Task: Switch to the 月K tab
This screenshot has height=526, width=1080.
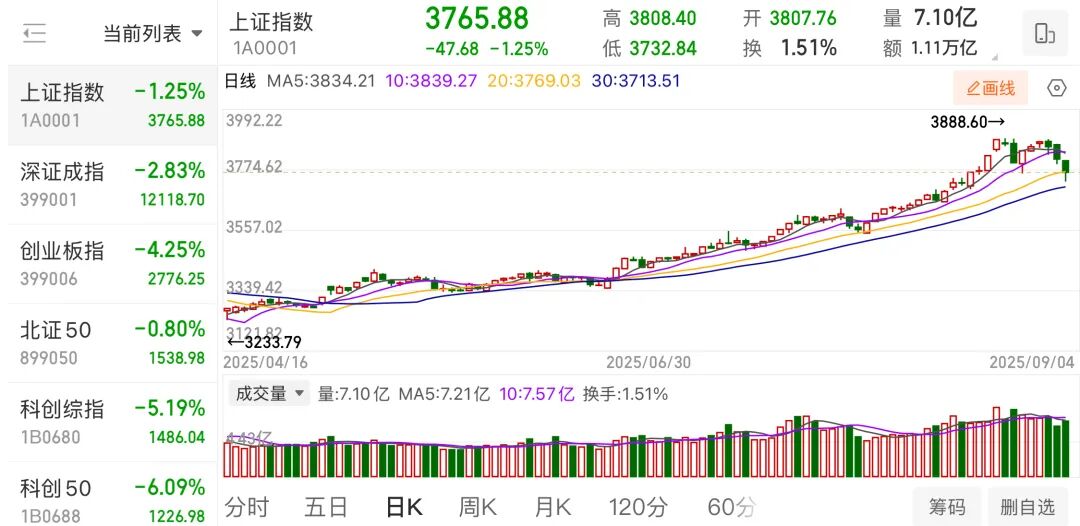Action: pos(552,507)
